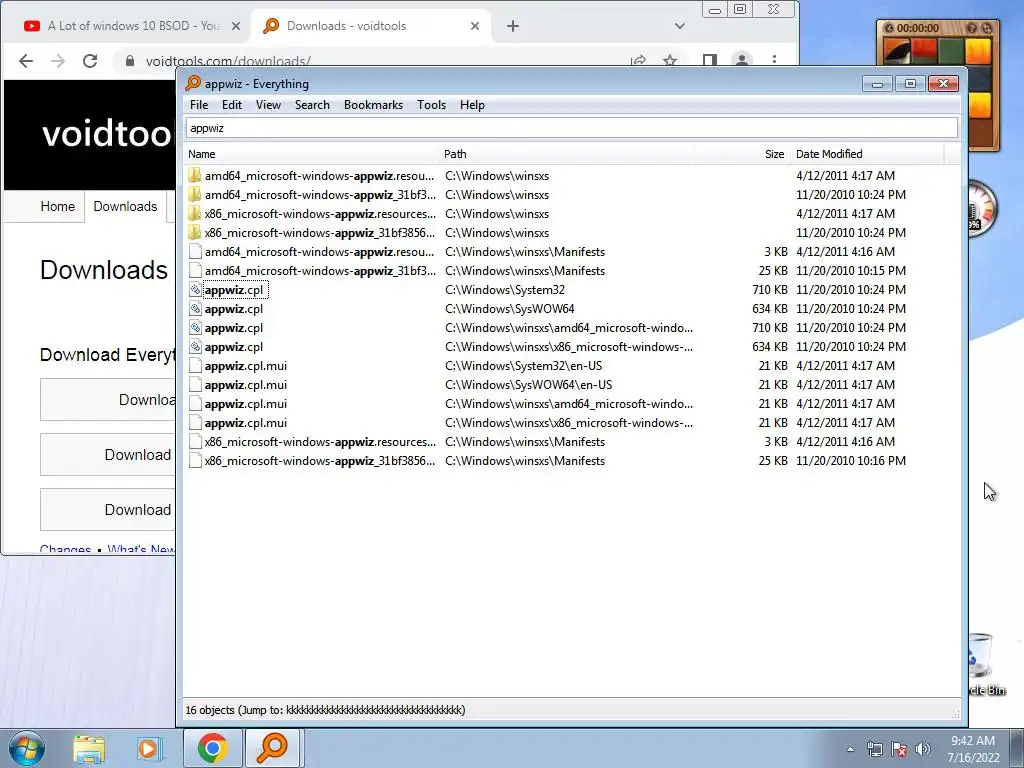Click the 16 objects status bar text

[325, 710]
